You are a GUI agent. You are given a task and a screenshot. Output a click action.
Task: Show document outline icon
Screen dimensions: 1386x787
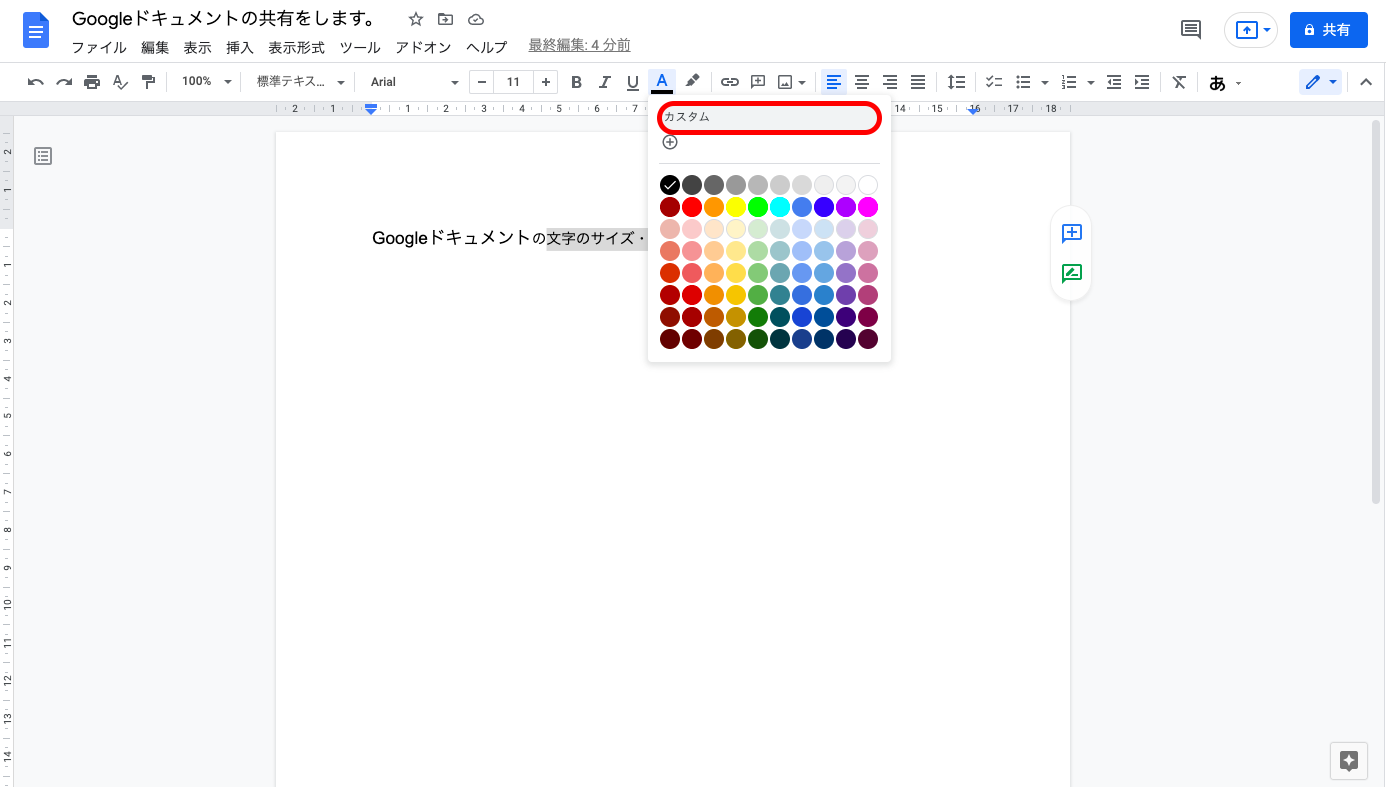pyautogui.click(x=43, y=155)
